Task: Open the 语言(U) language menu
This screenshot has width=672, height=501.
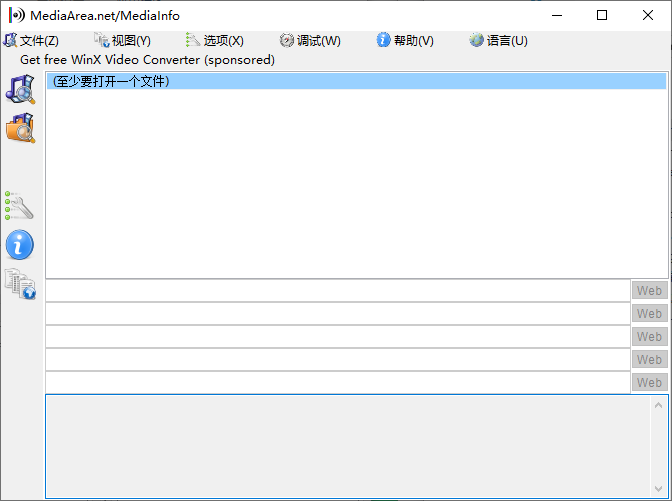Action: point(498,40)
